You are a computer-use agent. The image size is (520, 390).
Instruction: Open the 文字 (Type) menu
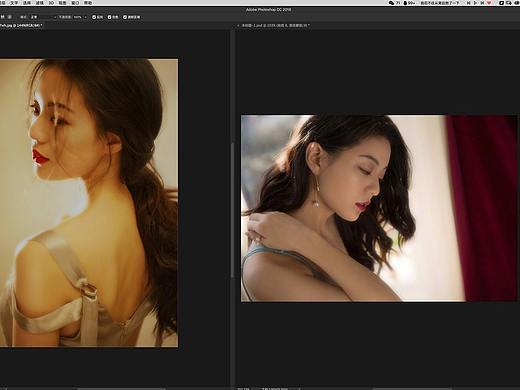[x=14, y=3]
